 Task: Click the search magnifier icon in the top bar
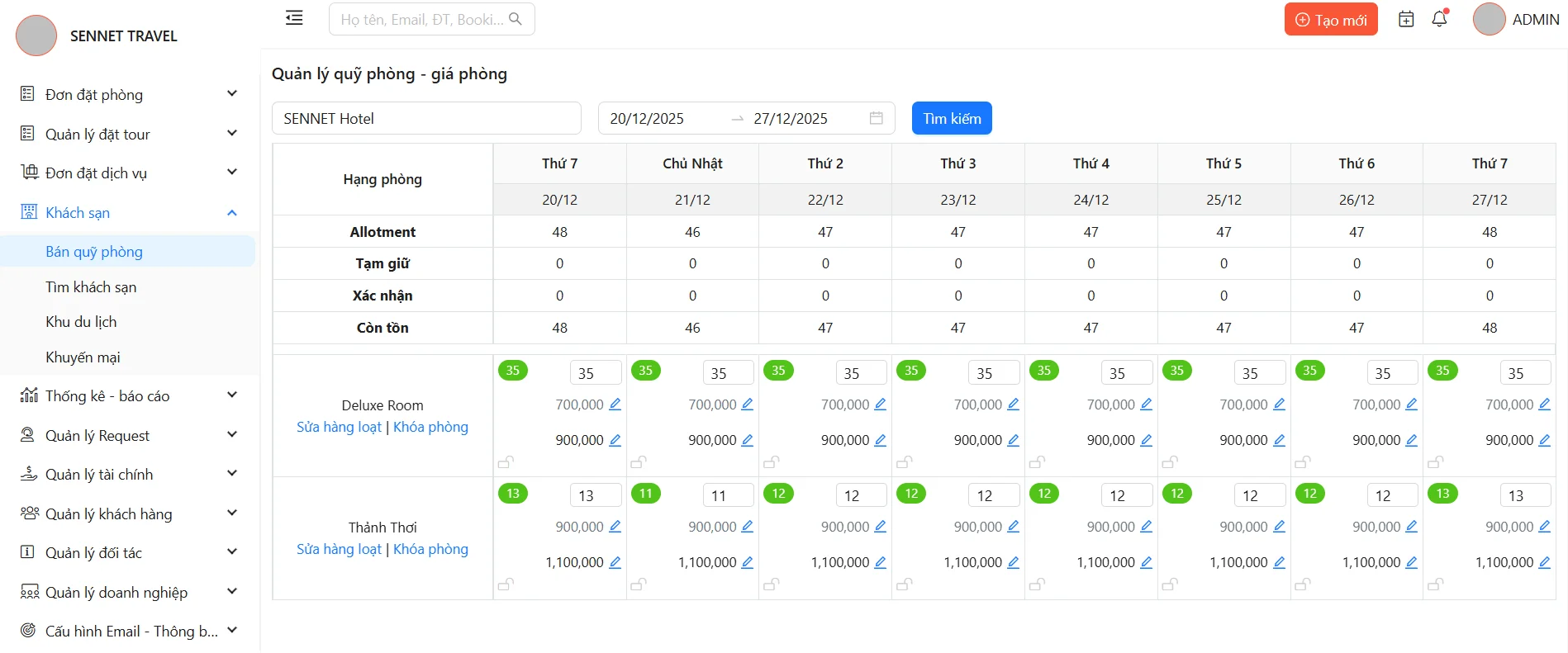tap(516, 19)
